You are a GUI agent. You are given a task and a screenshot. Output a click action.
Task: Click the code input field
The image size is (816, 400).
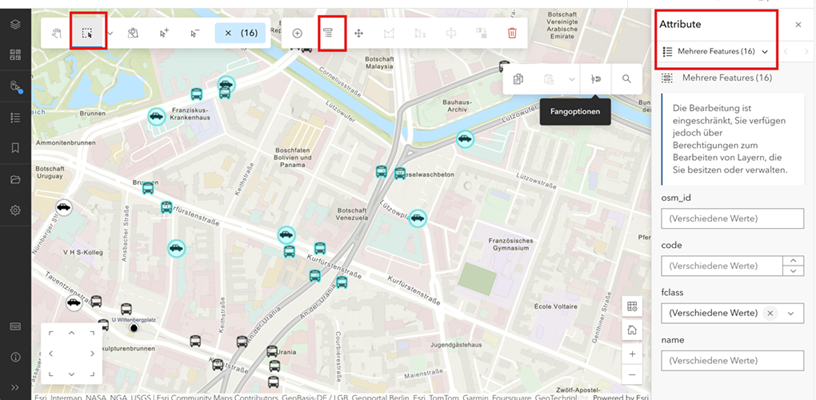click(x=722, y=266)
